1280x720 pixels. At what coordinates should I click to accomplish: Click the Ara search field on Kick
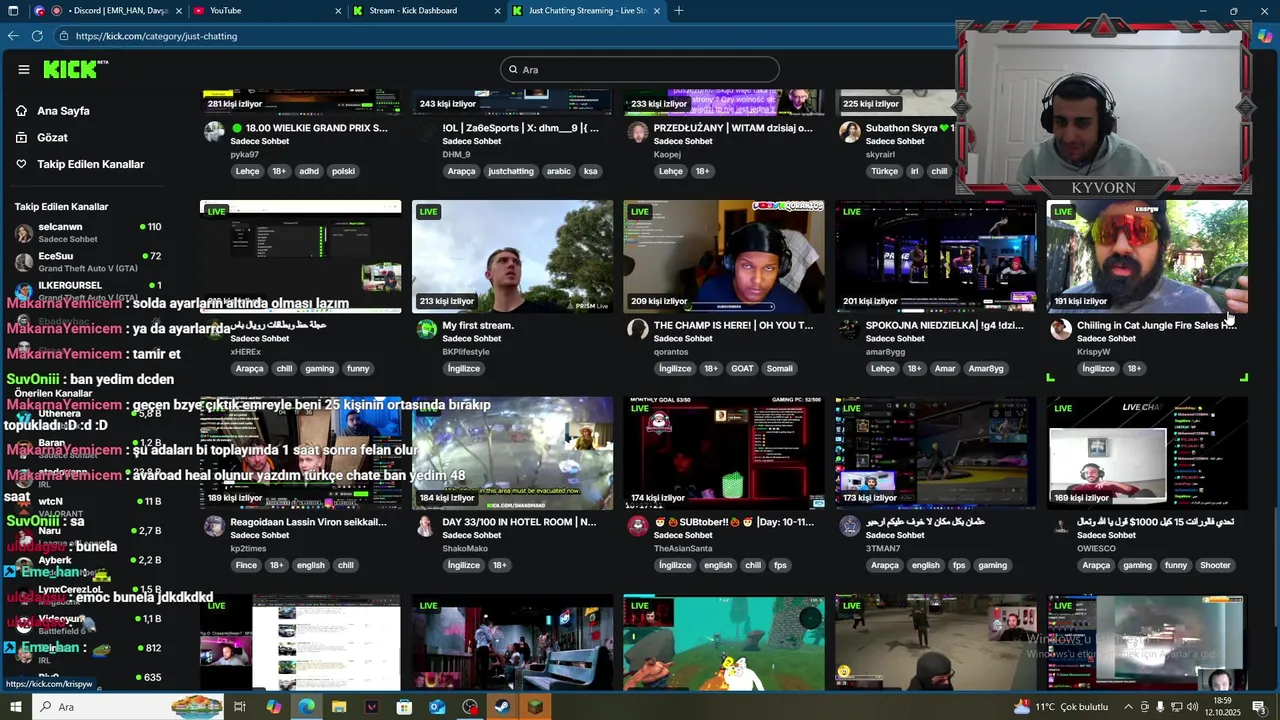click(640, 70)
